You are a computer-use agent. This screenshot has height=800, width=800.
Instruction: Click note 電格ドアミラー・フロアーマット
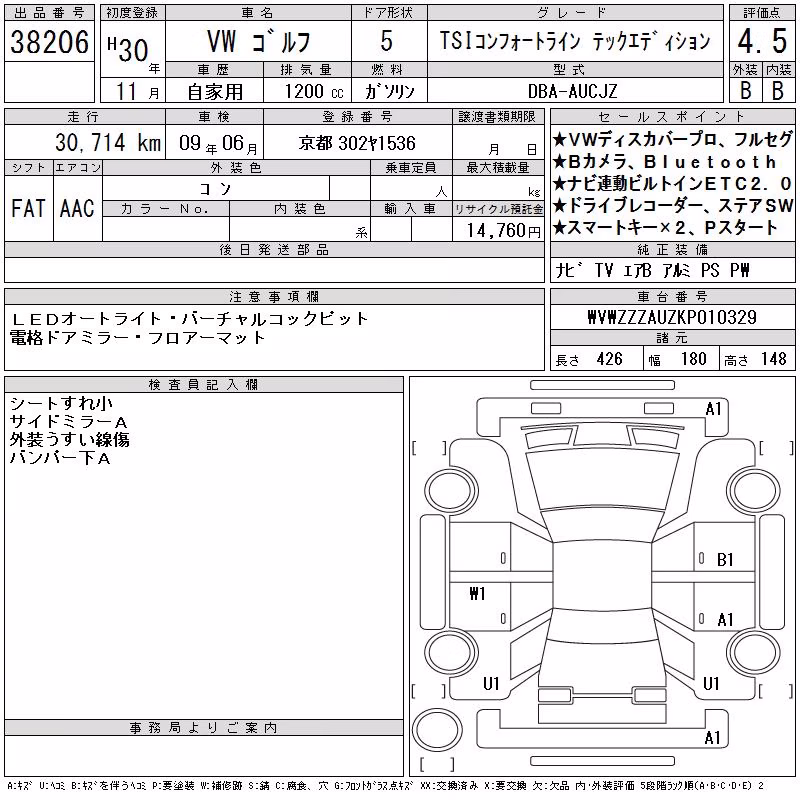(x=137, y=338)
